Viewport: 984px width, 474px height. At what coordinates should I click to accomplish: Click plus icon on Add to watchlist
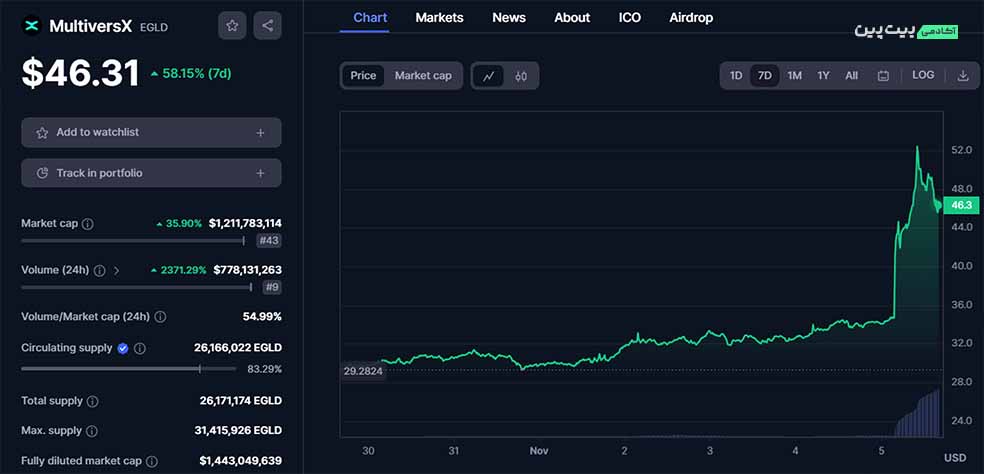(260, 133)
